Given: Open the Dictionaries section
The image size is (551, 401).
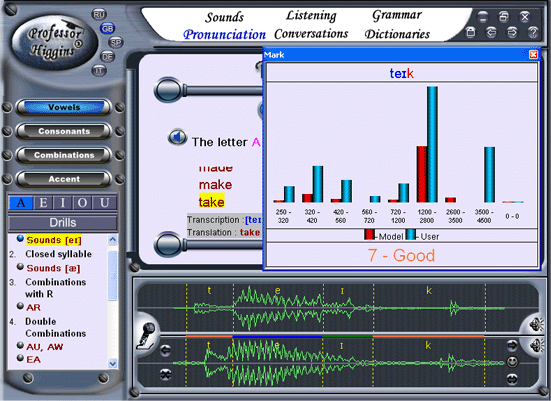Looking at the screenshot, I should point(397,34).
